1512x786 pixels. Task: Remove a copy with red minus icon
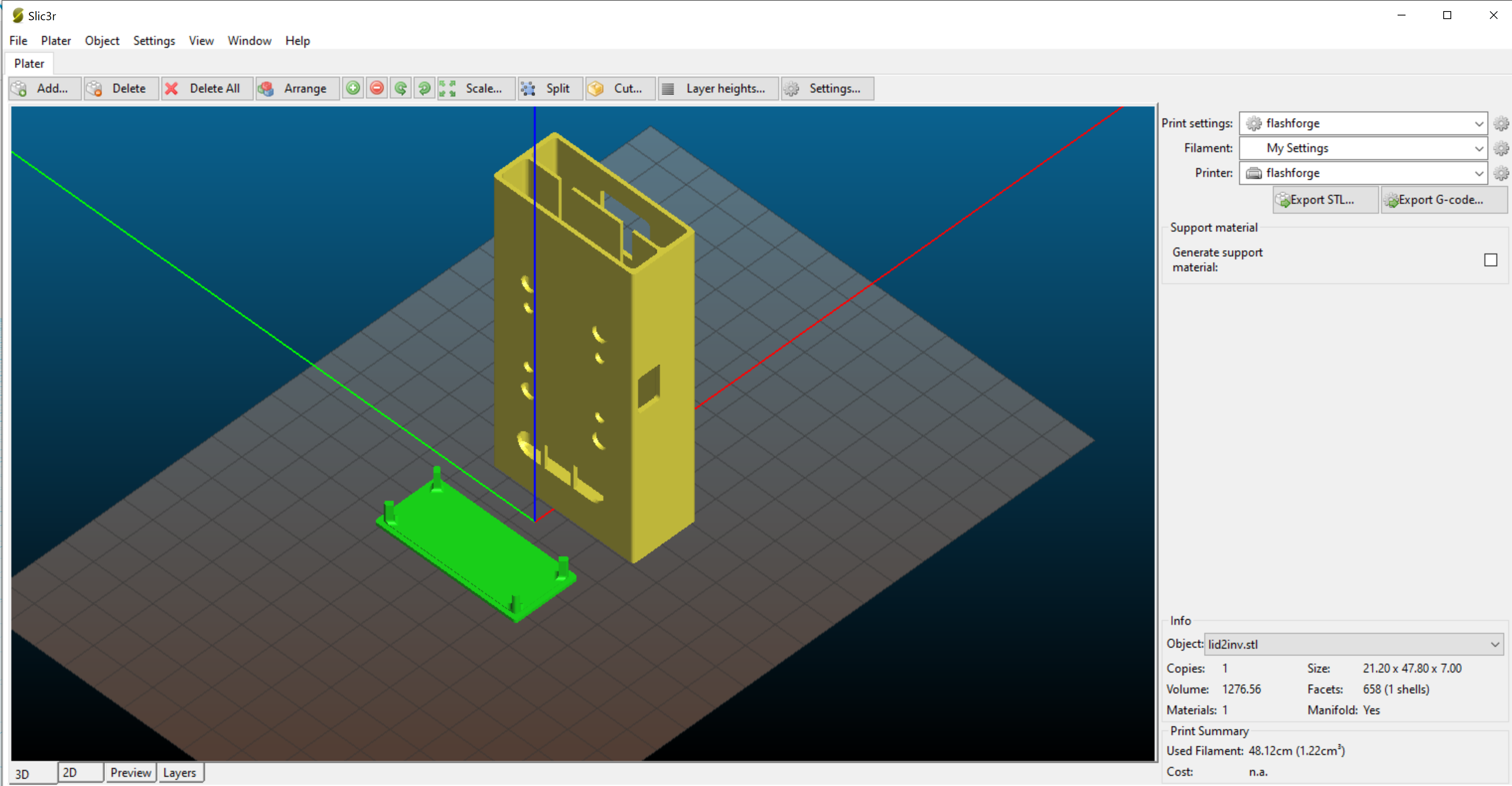[377, 89]
